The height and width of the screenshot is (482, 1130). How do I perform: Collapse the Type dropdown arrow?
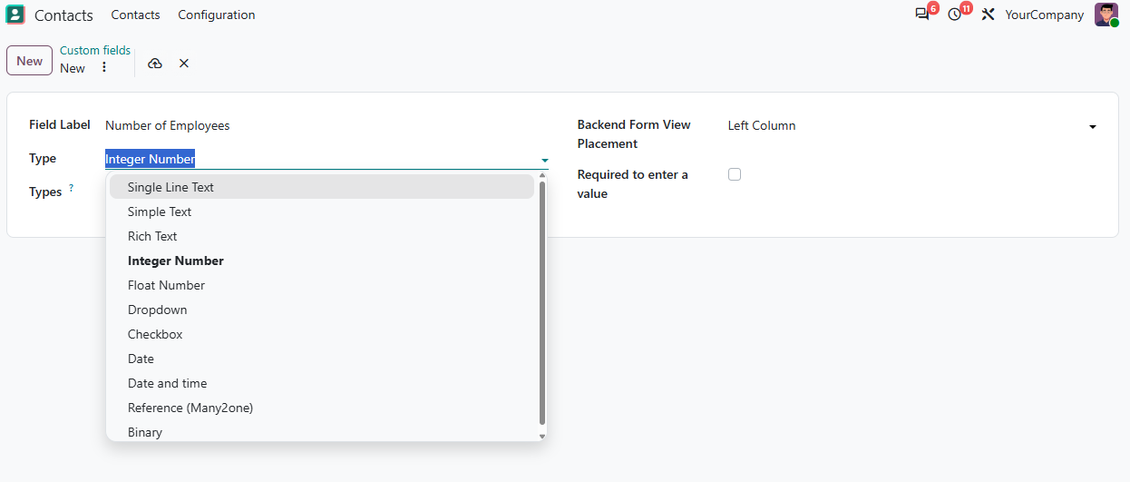(545, 160)
